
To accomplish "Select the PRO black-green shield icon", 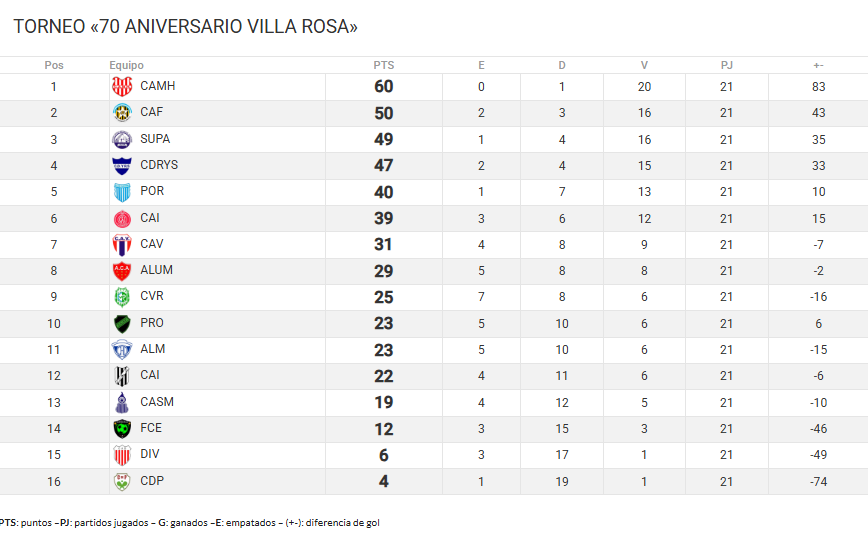I will click(122, 323).
